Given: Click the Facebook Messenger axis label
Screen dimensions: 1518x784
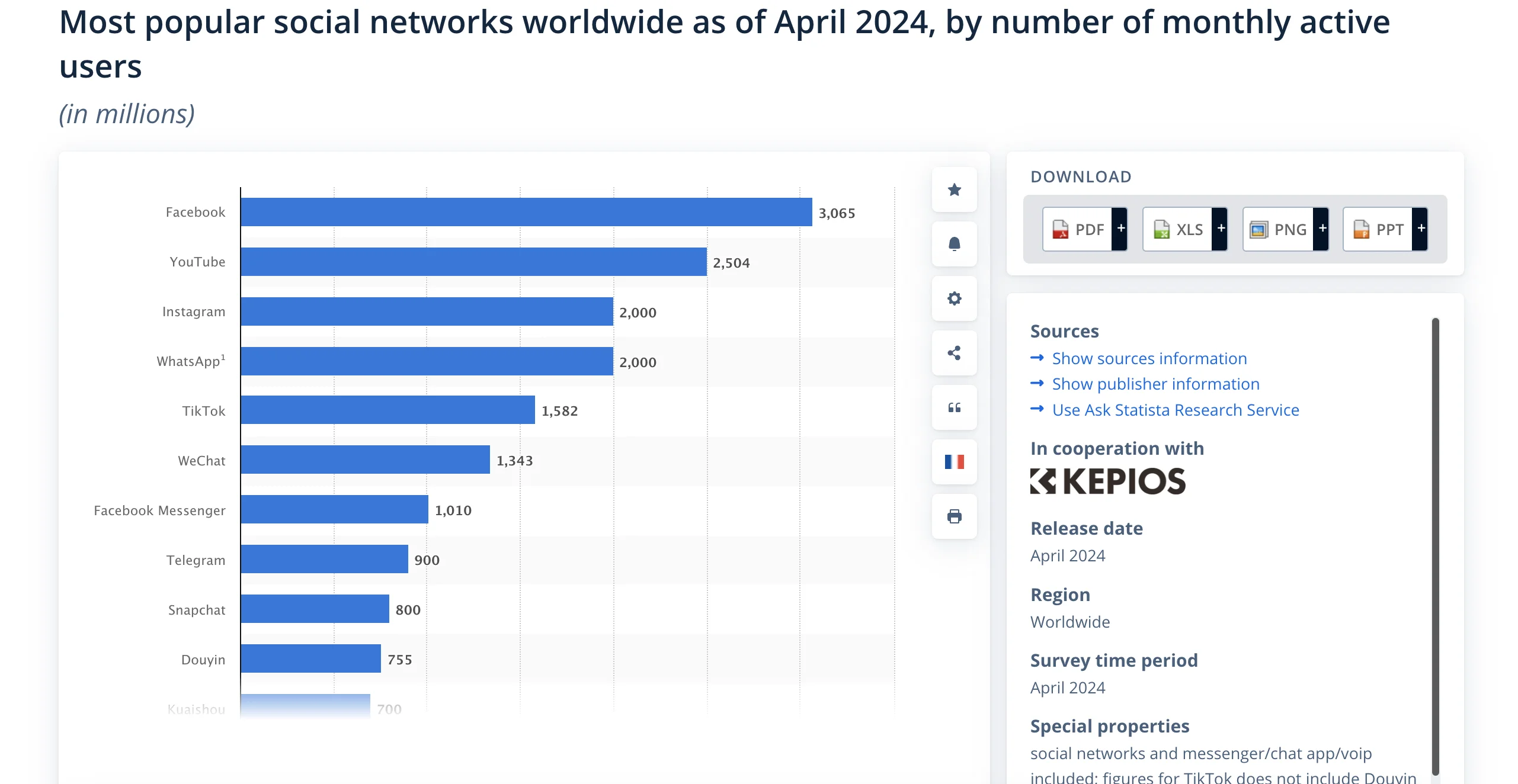Looking at the screenshot, I should pos(159,510).
